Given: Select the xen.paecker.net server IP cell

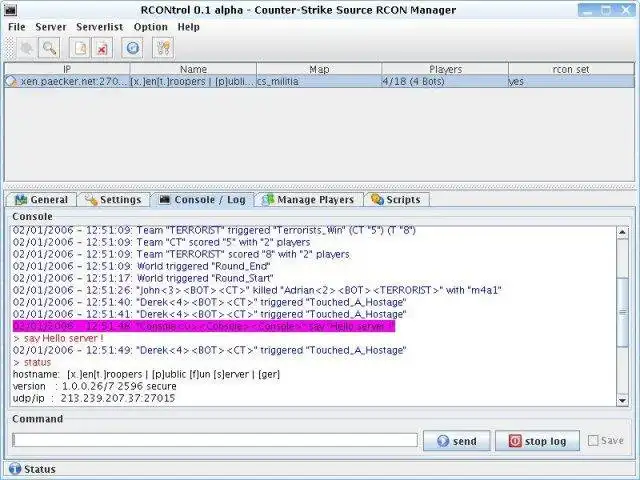Looking at the screenshot, I should click(x=67, y=82).
